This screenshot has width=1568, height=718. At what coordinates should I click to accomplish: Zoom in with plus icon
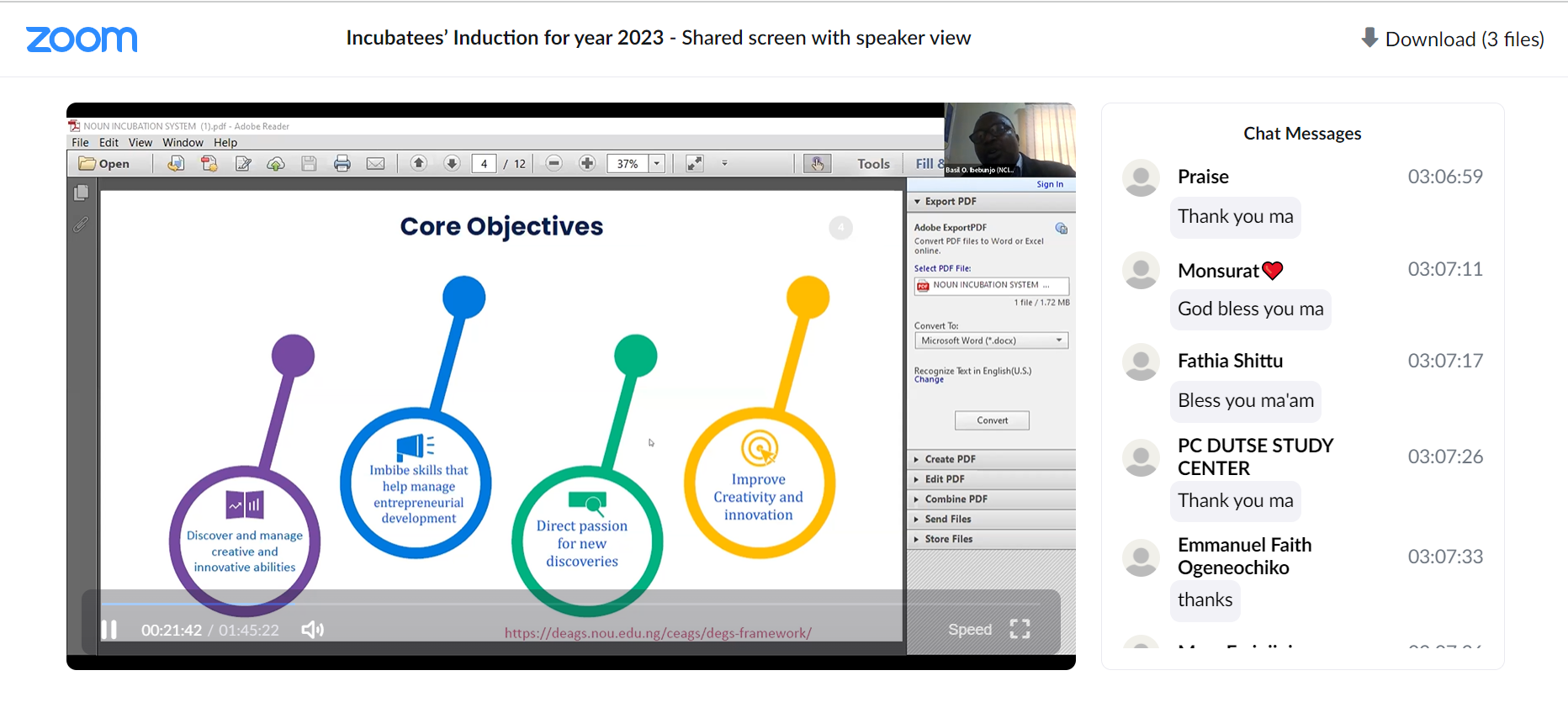tap(587, 163)
